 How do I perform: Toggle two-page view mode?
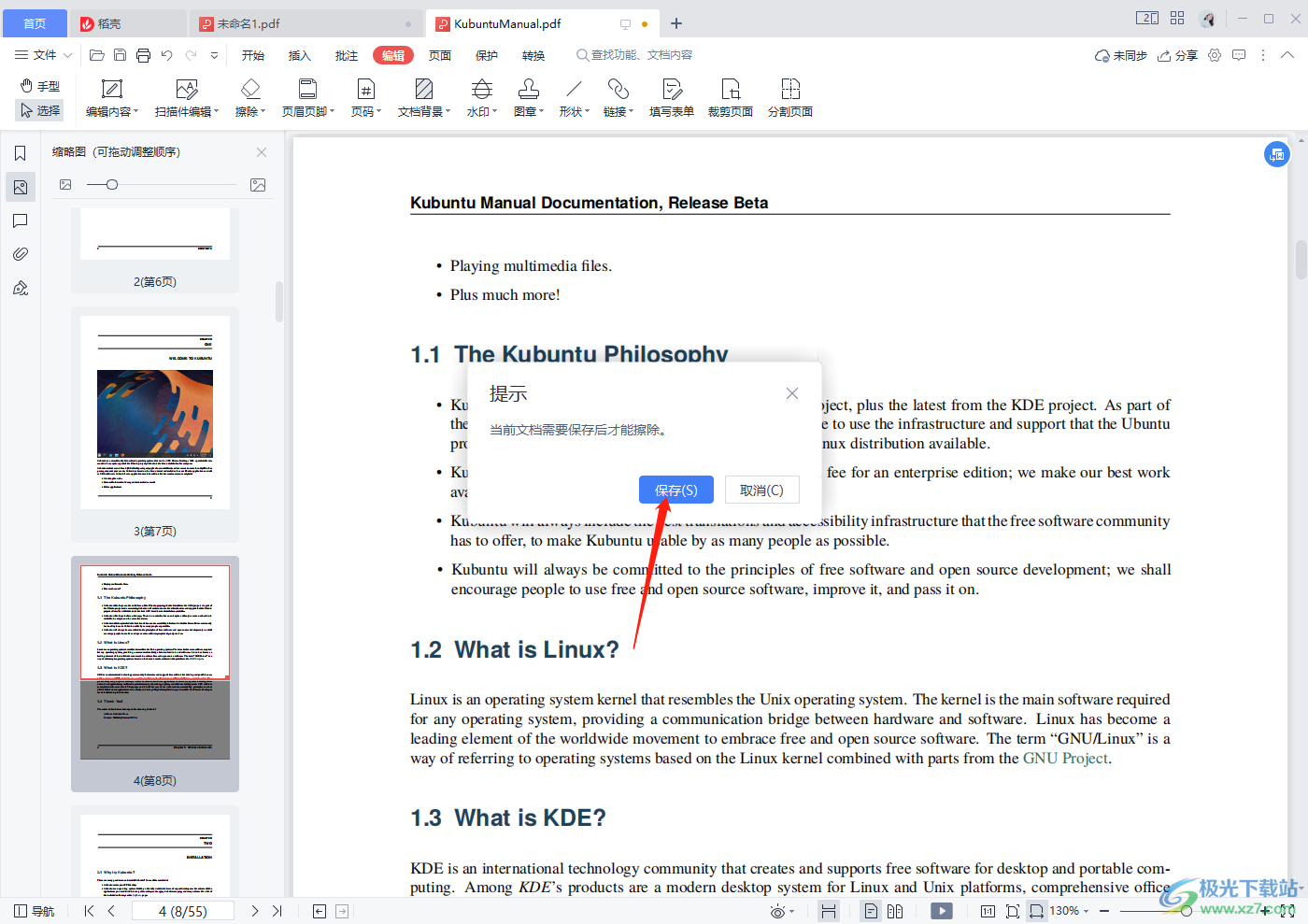pyautogui.click(x=895, y=911)
